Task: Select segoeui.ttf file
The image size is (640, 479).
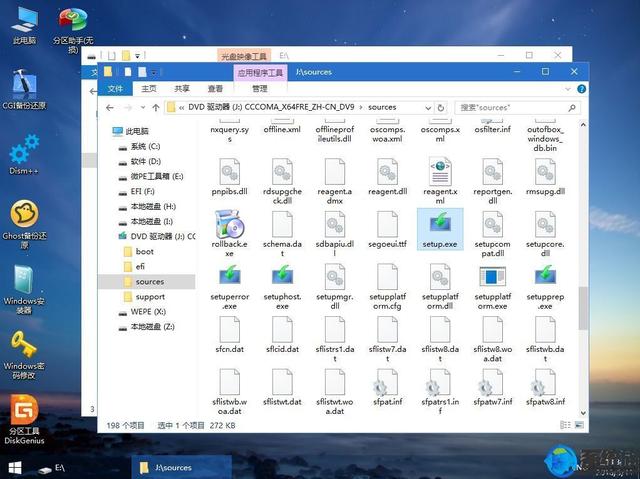Action: click(387, 229)
